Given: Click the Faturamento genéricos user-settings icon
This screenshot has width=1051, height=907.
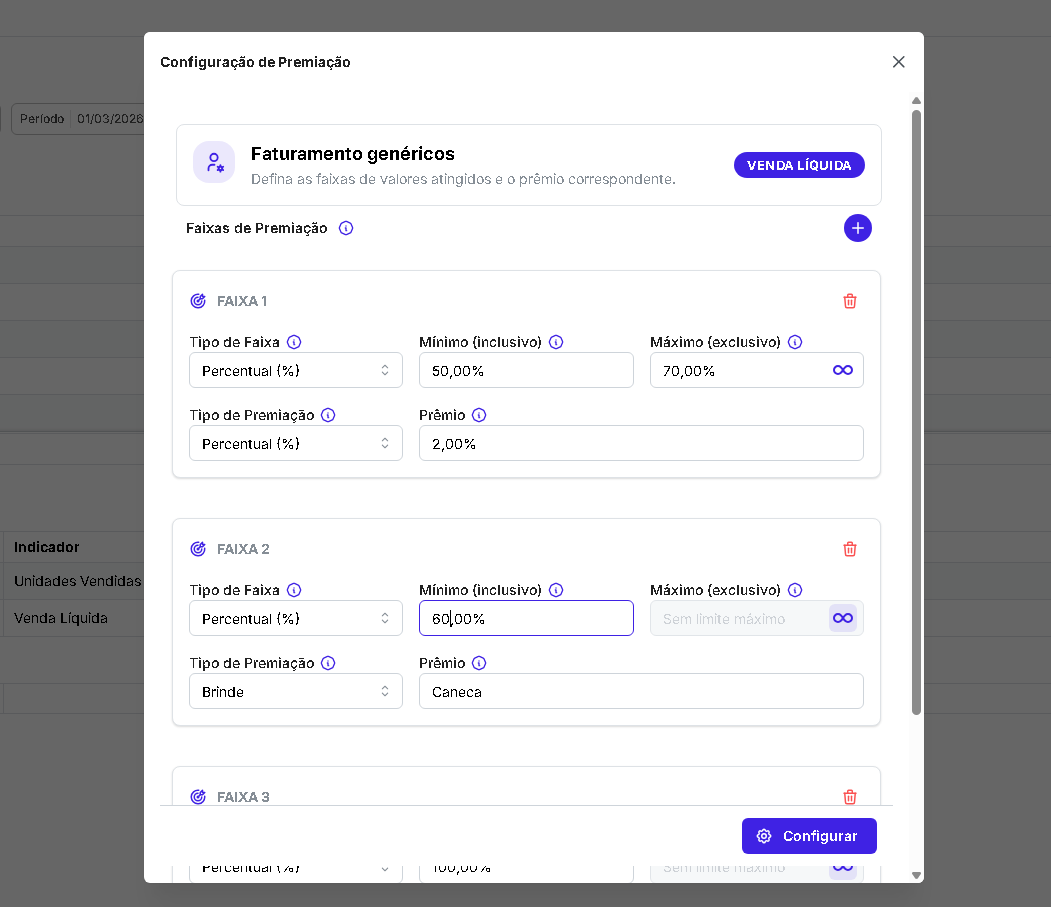Looking at the screenshot, I should (214, 162).
